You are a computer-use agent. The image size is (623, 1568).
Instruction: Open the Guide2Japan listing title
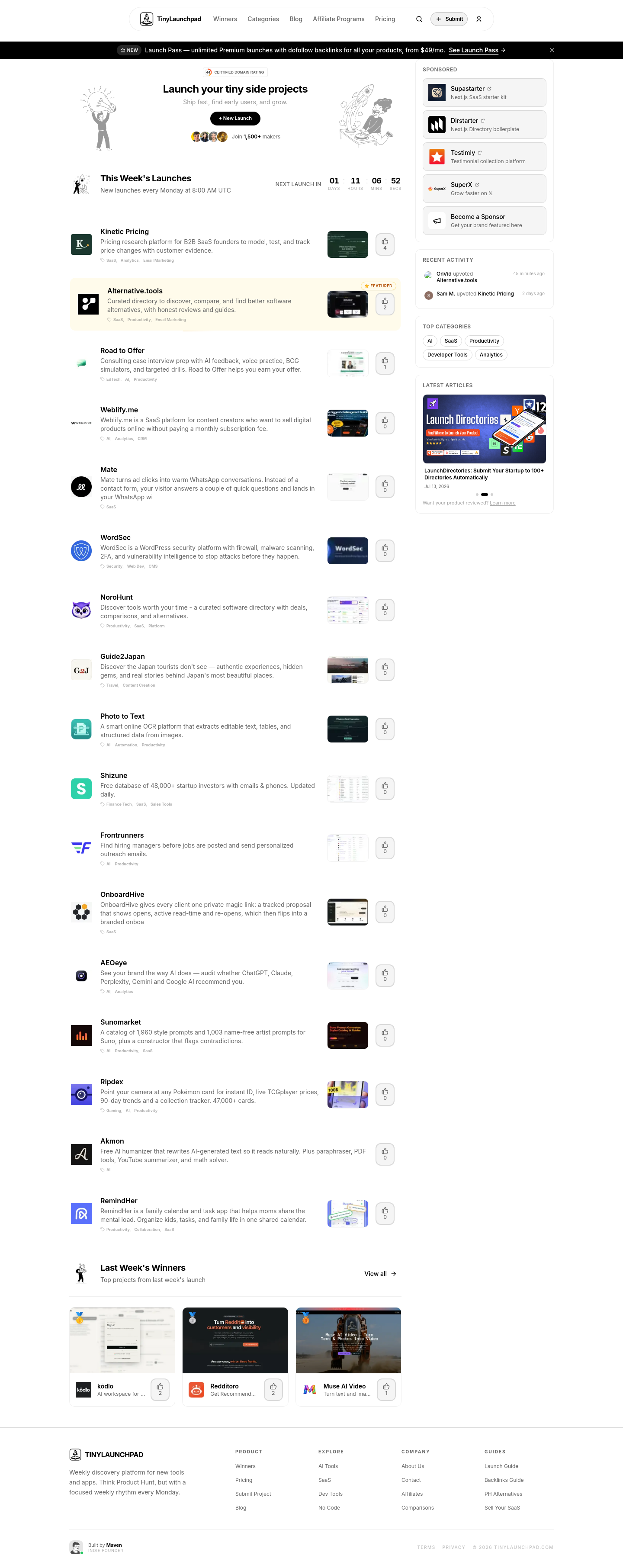[122, 656]
